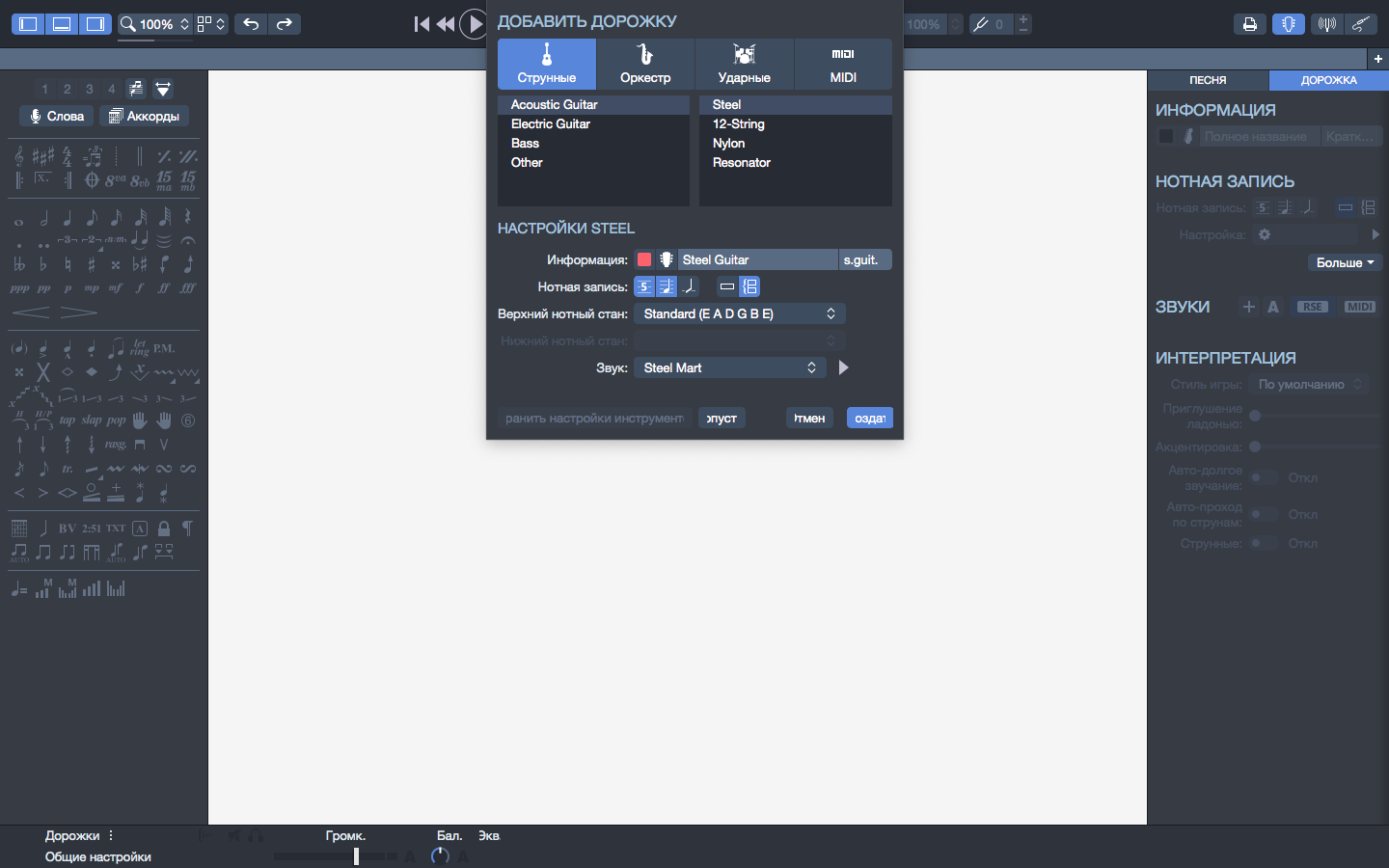
Task: Click the Слова button
Action: point(56,116)
